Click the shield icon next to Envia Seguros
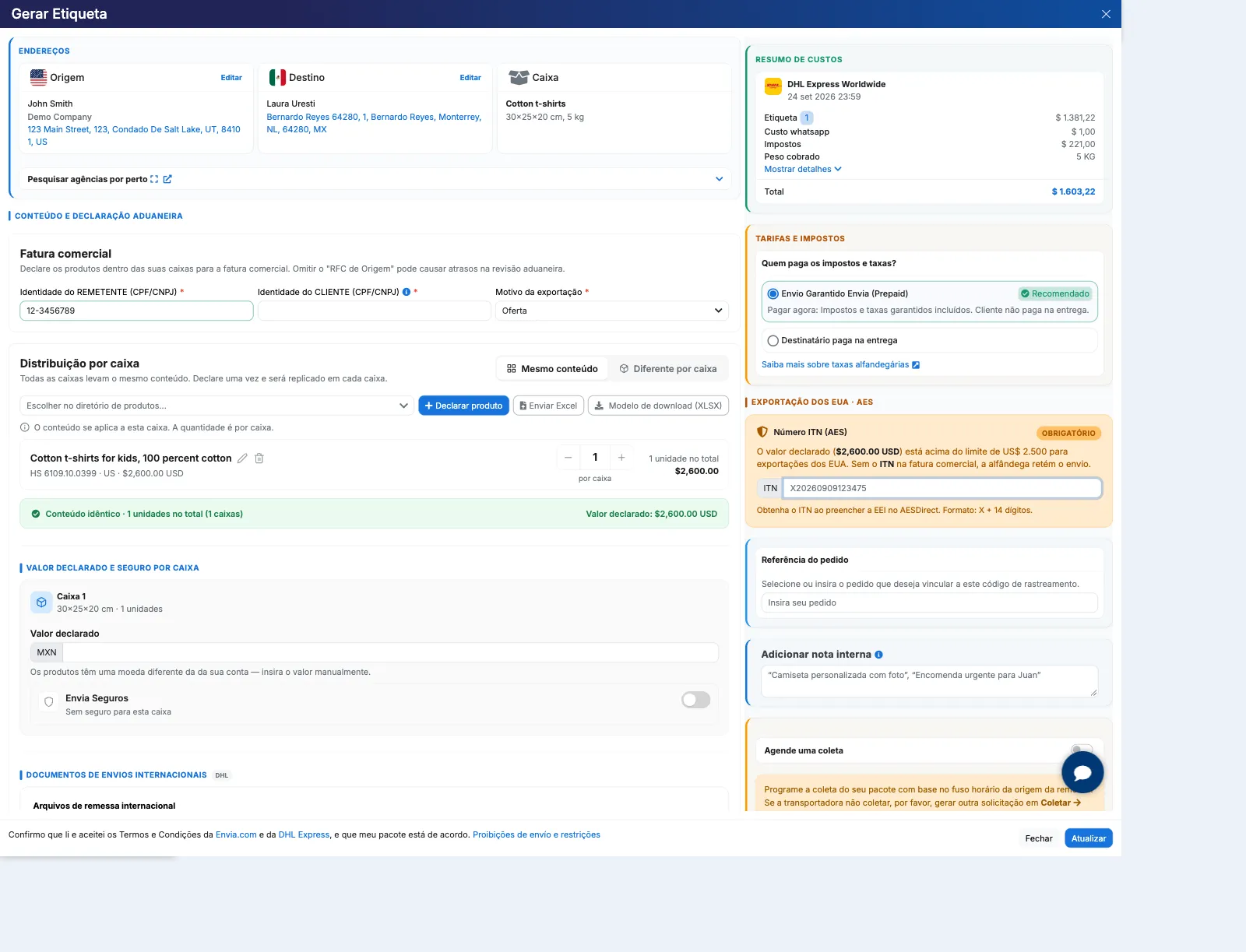The height and width of the screenshot is (952, 1246). [49, 702]
